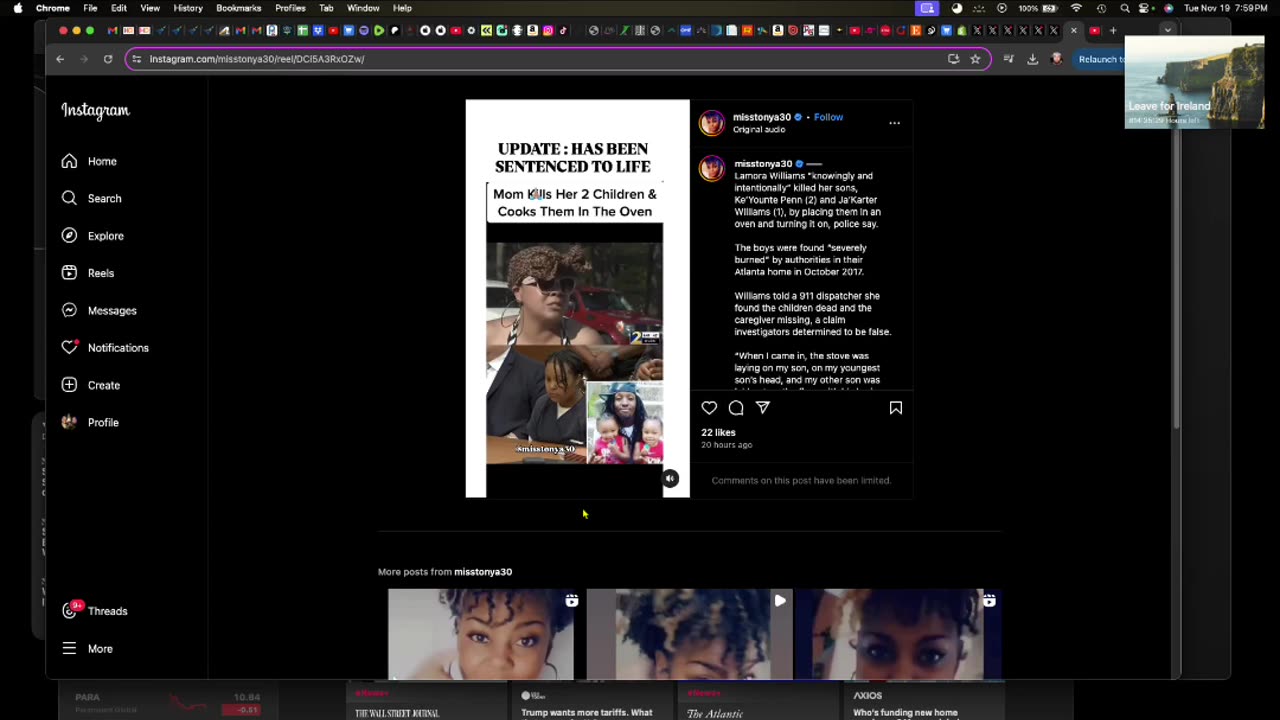
Task: Open Chrome downloads
Action: coord(1033,59)
